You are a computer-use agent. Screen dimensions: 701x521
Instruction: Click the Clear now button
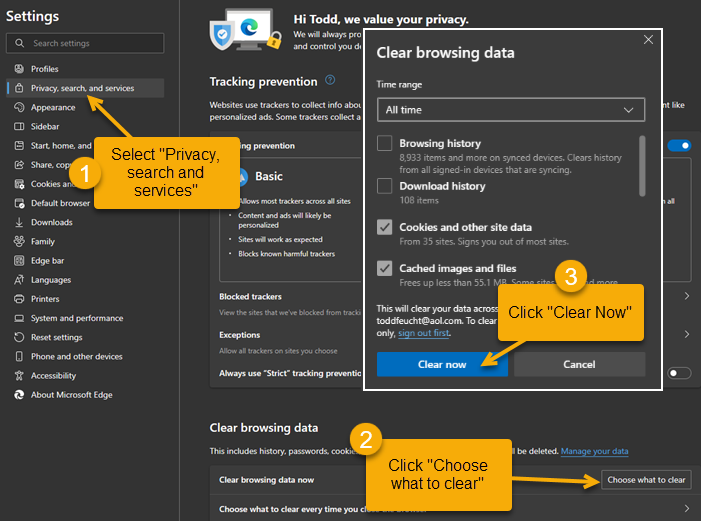coord(442,364)
